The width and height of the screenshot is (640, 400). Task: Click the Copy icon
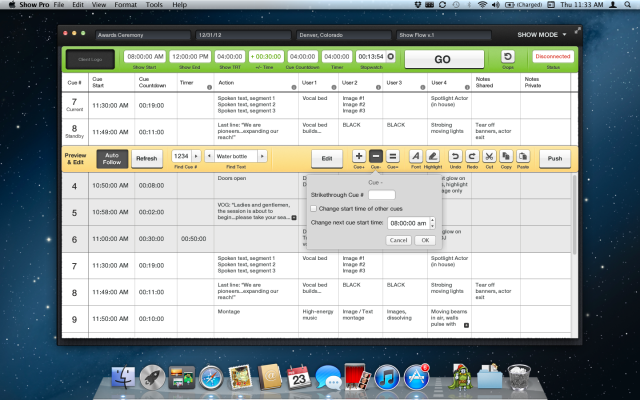pos(506,156)
